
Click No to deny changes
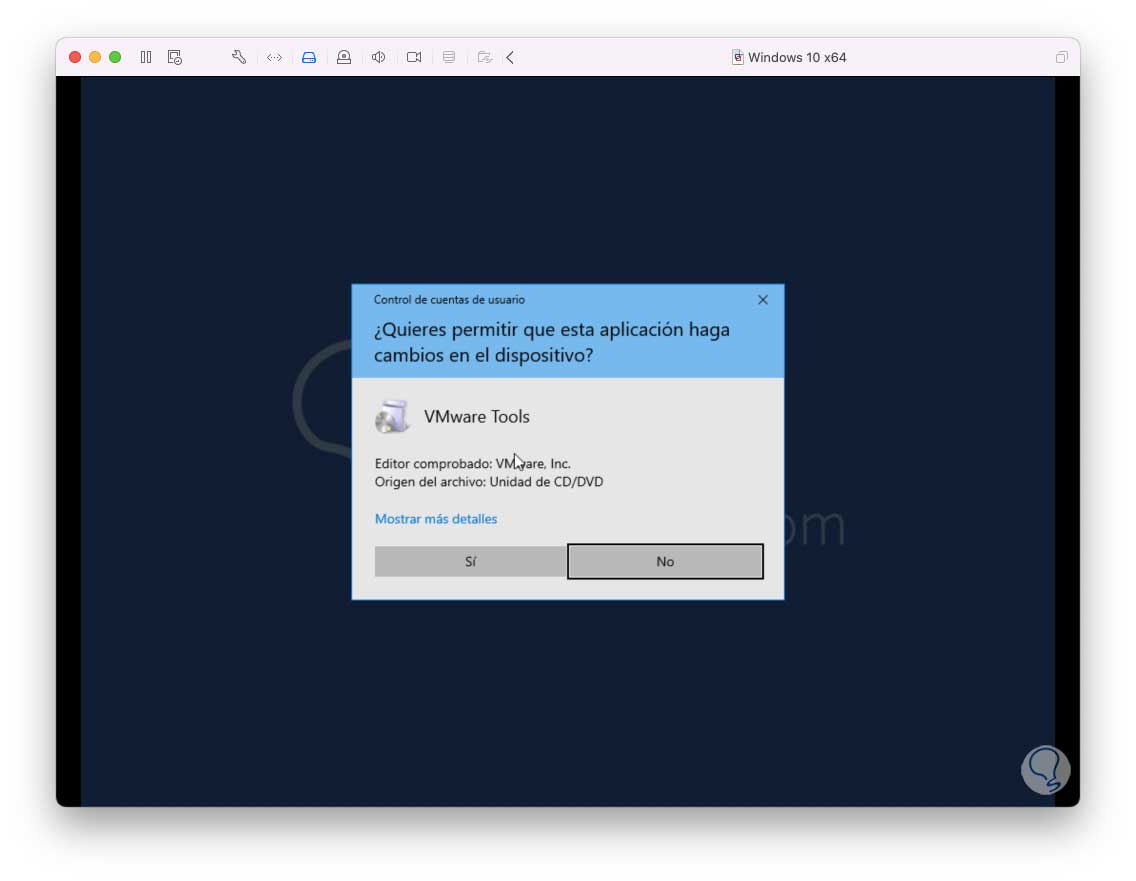point(665,561)
